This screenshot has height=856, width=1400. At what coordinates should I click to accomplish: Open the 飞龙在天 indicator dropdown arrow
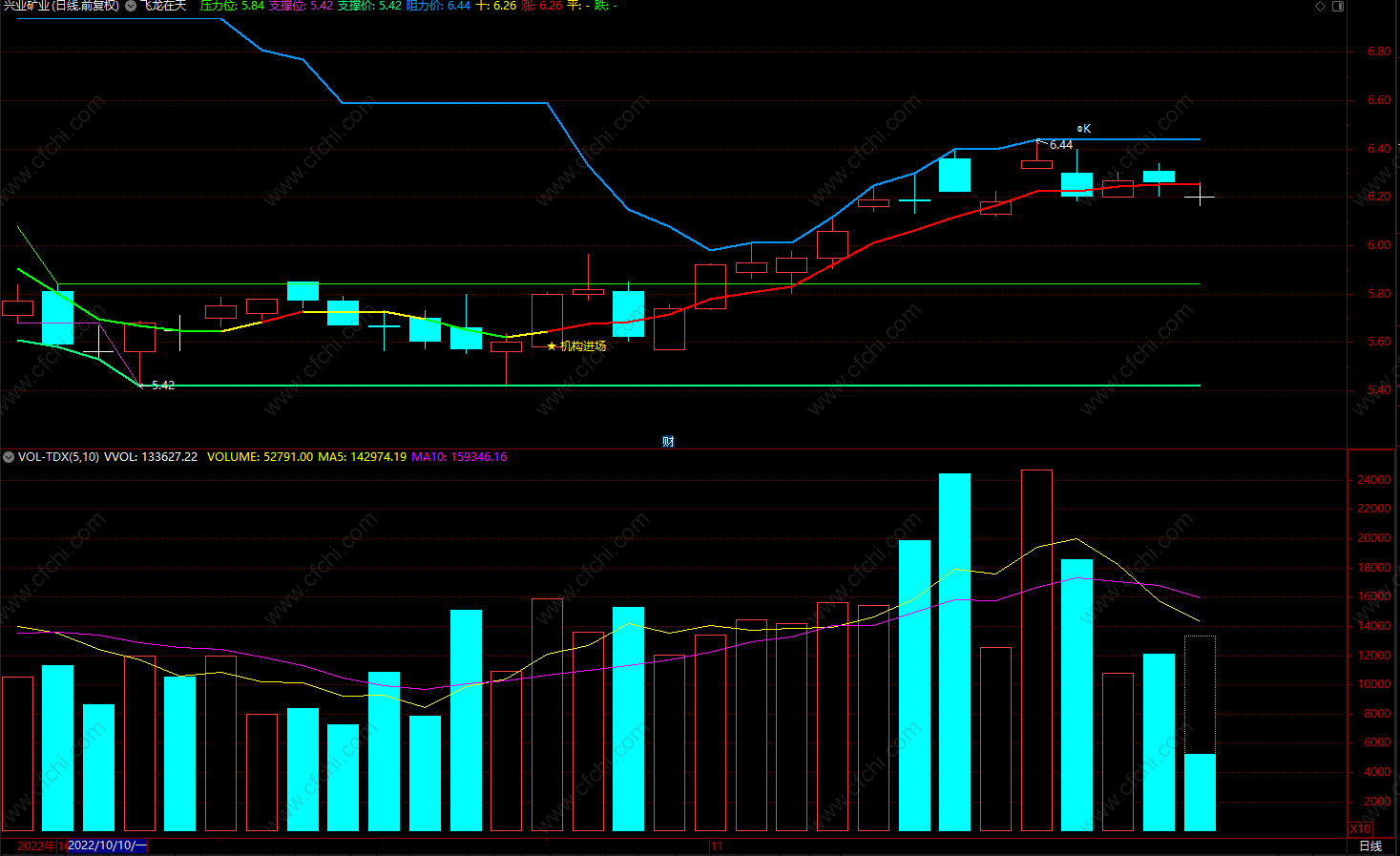(x=131, y=6)
